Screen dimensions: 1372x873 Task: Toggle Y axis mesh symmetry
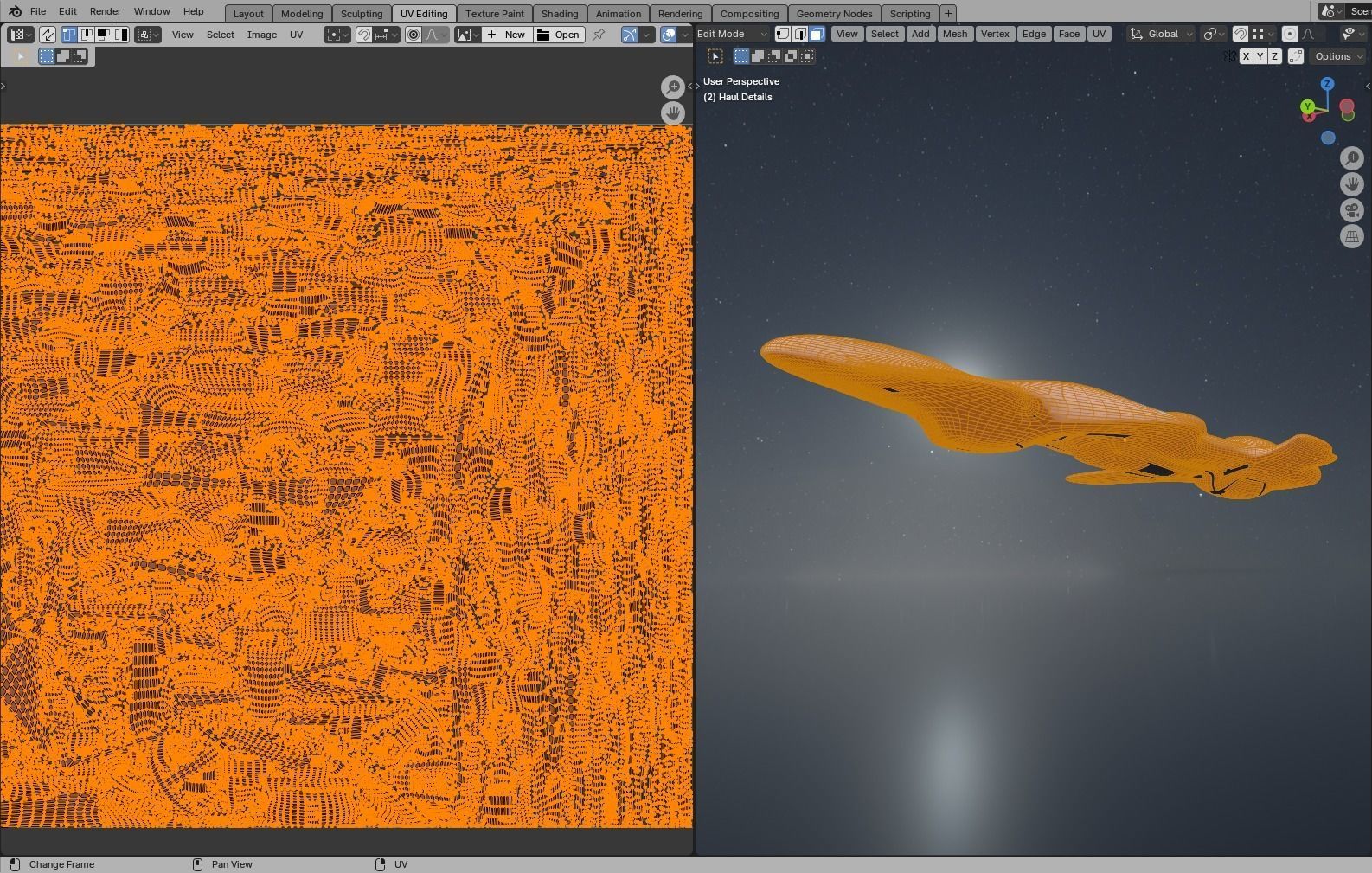pos(1260,56)
